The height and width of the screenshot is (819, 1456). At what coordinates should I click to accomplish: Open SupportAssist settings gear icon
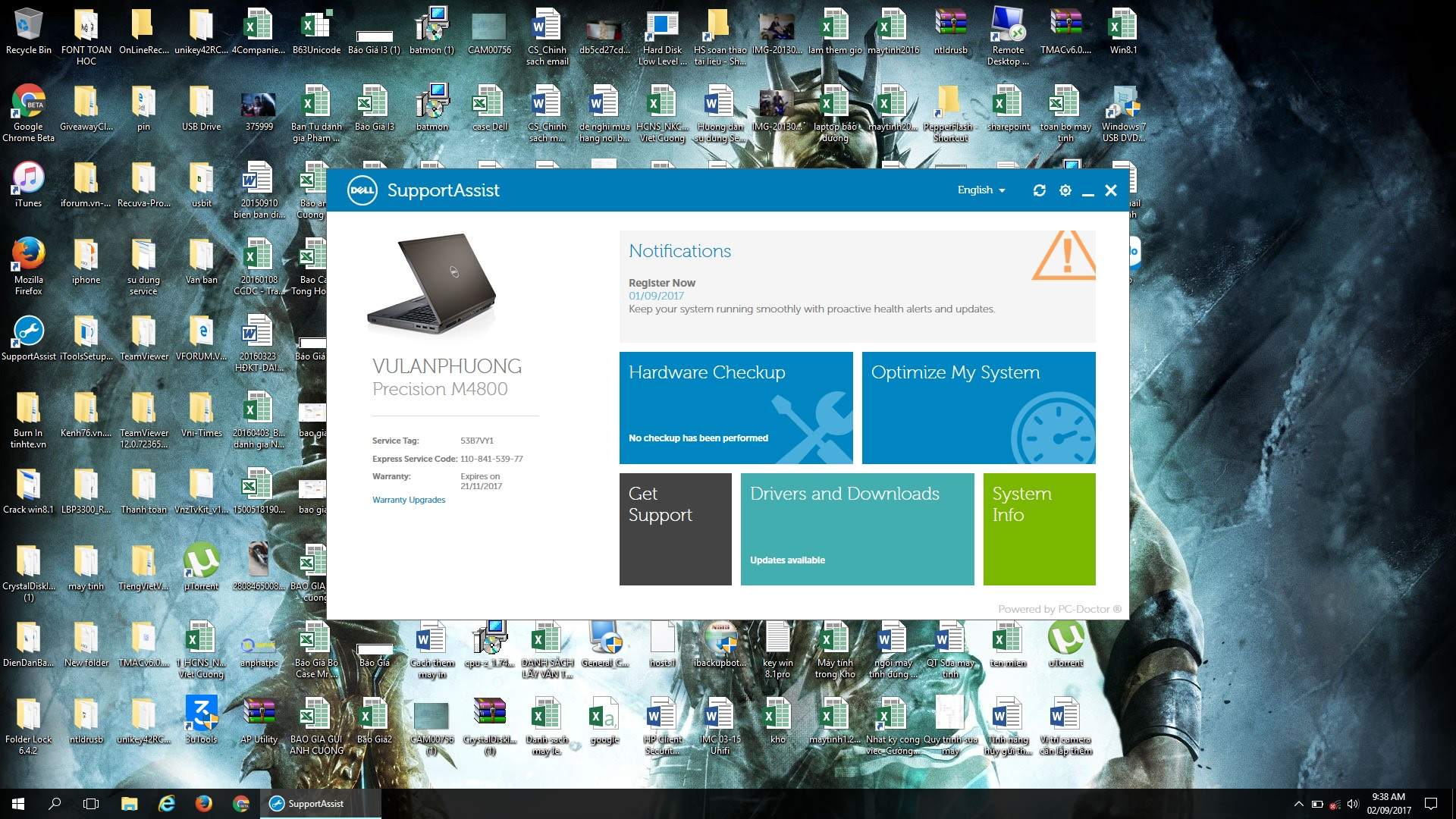pos(1065,190)
